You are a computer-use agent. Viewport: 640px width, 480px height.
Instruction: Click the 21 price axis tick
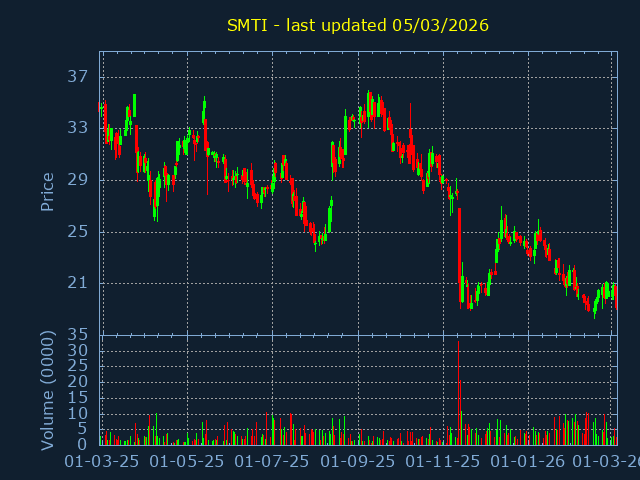point(78,284)
